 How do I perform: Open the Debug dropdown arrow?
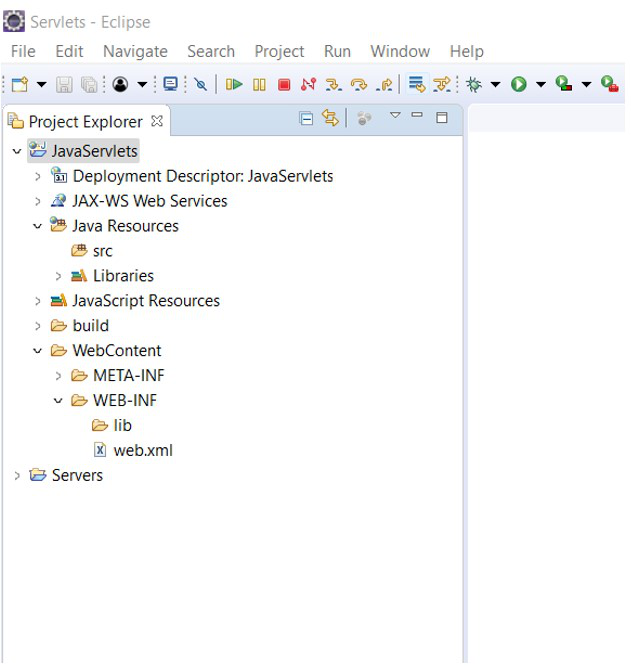click(x=496, y=84)
